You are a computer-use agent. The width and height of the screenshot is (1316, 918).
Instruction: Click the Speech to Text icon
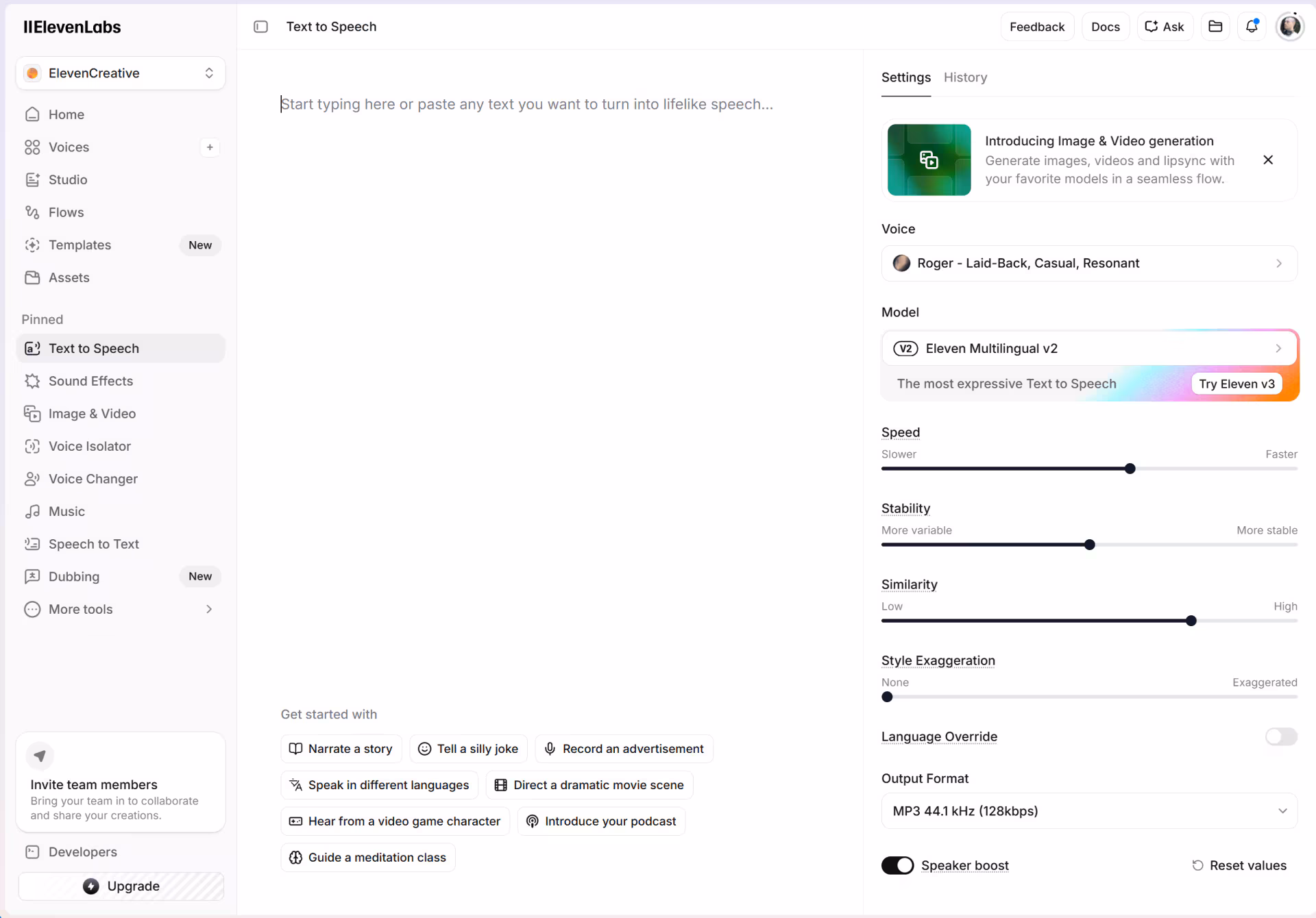pyautogui.click(x=32, y=544)
